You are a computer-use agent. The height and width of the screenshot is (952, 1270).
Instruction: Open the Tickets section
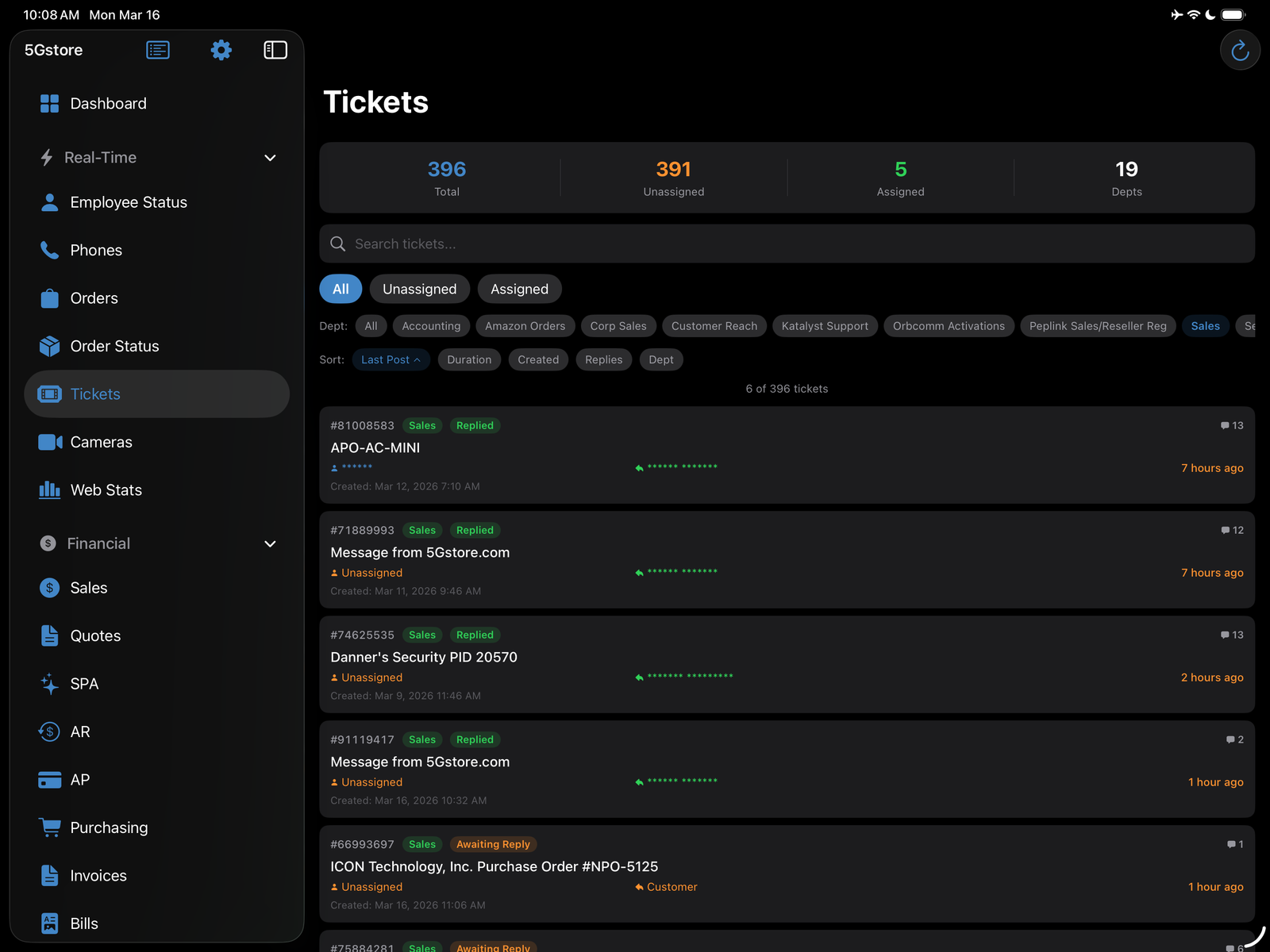(x=94, y=393)
